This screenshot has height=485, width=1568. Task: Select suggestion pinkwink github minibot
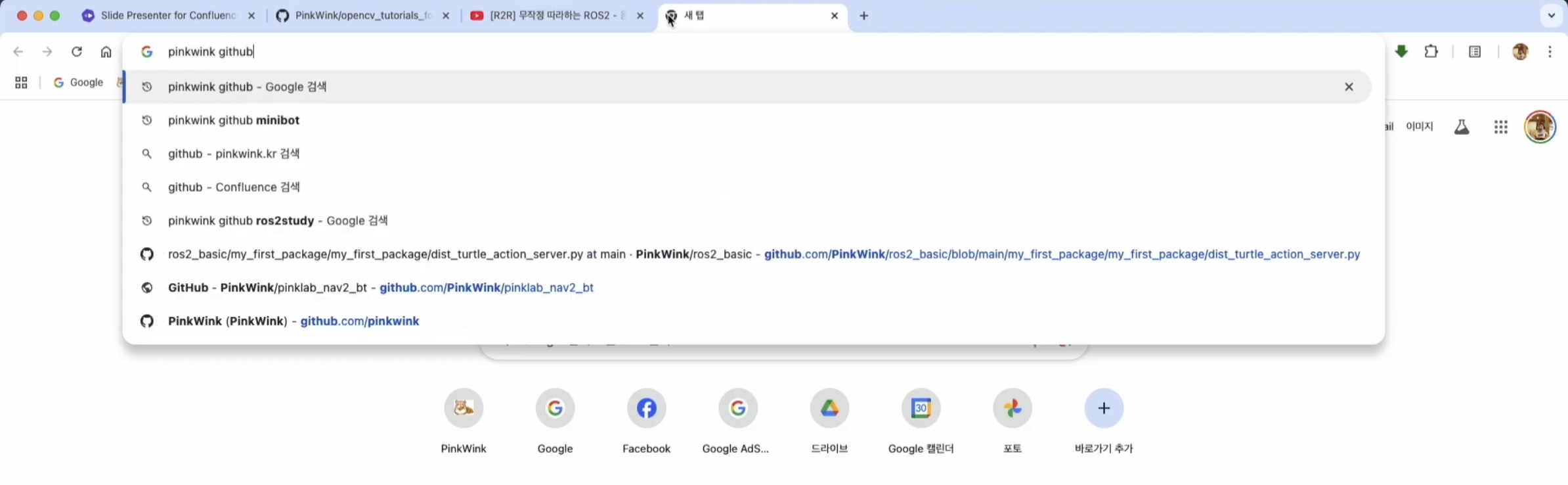(747, 120)
